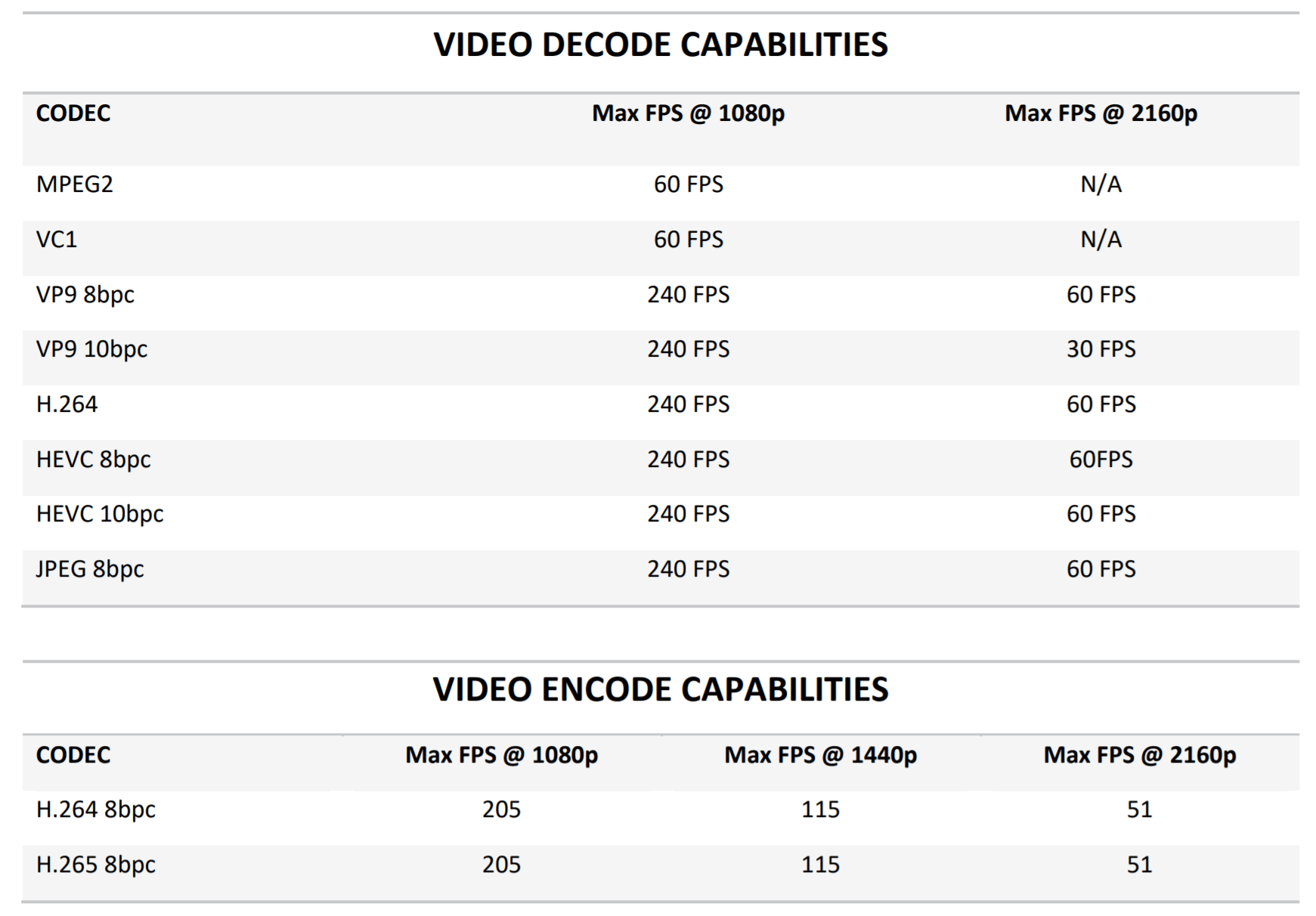The width and height of the screenshot is (1316, 916).
Task: Select the Max FPS @ 1440p header
Action: 820,755
